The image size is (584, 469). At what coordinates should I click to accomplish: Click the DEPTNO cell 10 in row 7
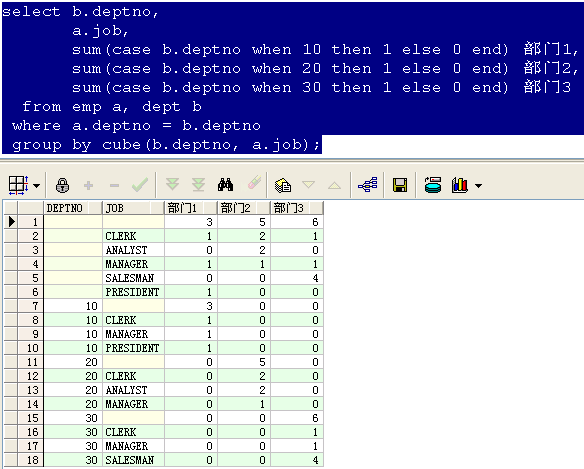click(x=73, y=306)
